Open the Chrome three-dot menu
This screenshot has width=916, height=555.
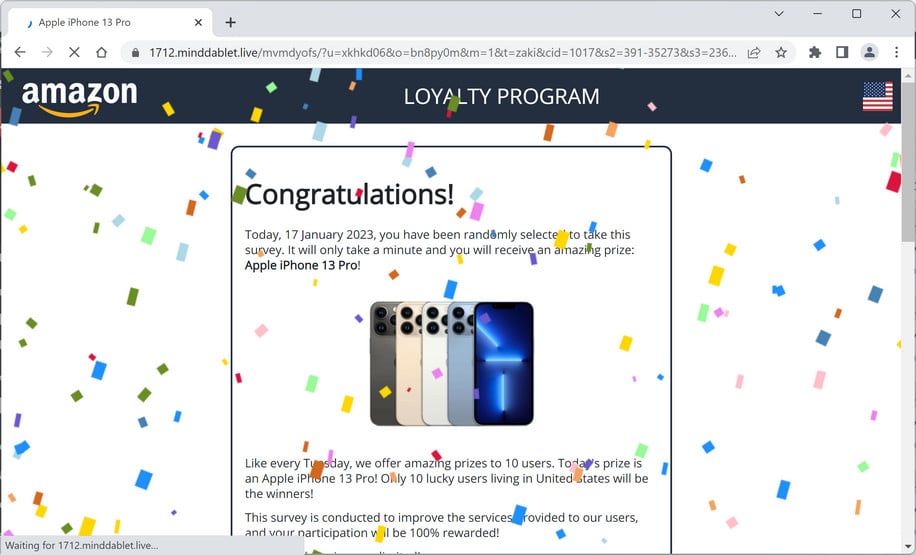(x=897, y=53)
